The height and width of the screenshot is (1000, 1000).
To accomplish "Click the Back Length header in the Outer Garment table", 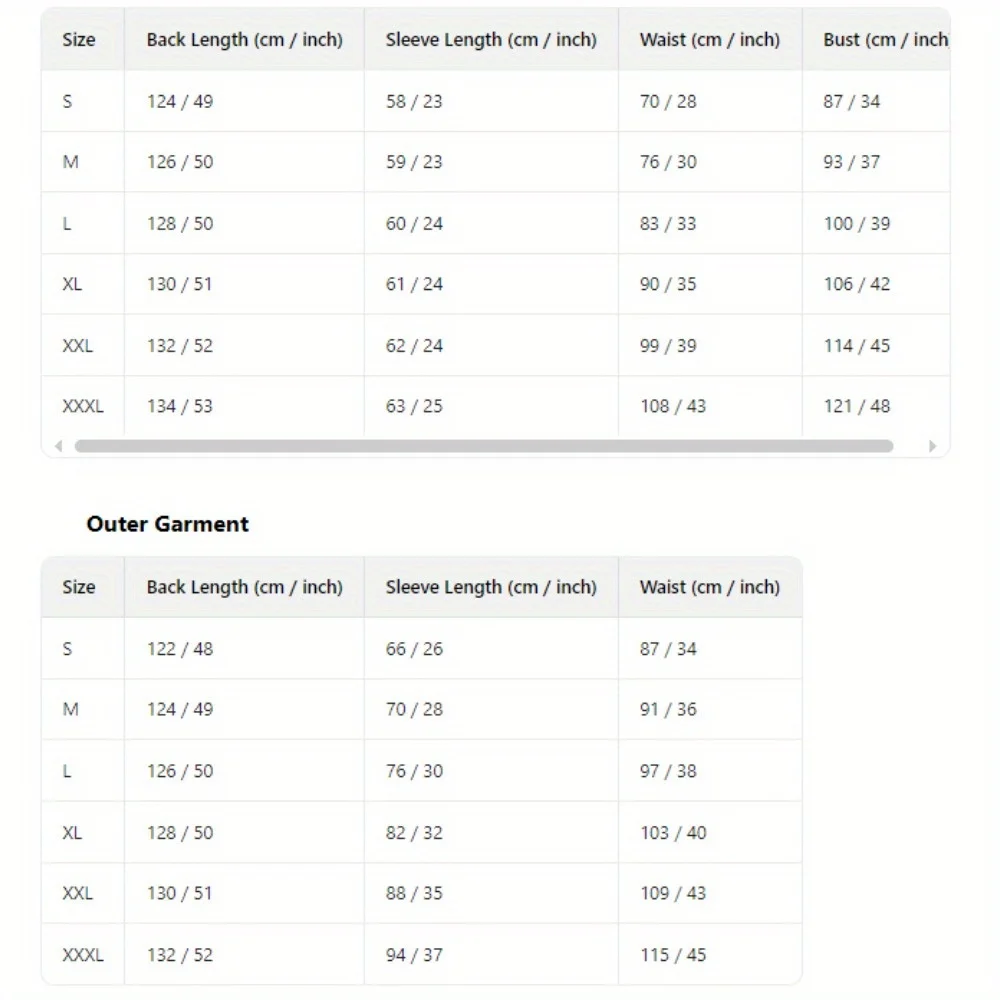I will point(244,587).
